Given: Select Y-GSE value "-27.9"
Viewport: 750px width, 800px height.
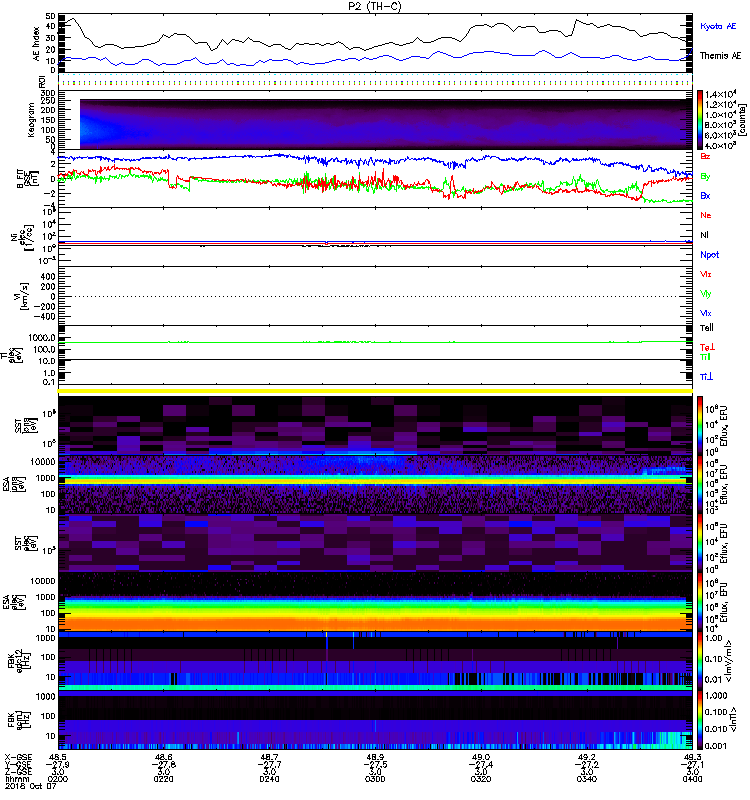Looking at the screenshot, I should pos(57,764).
